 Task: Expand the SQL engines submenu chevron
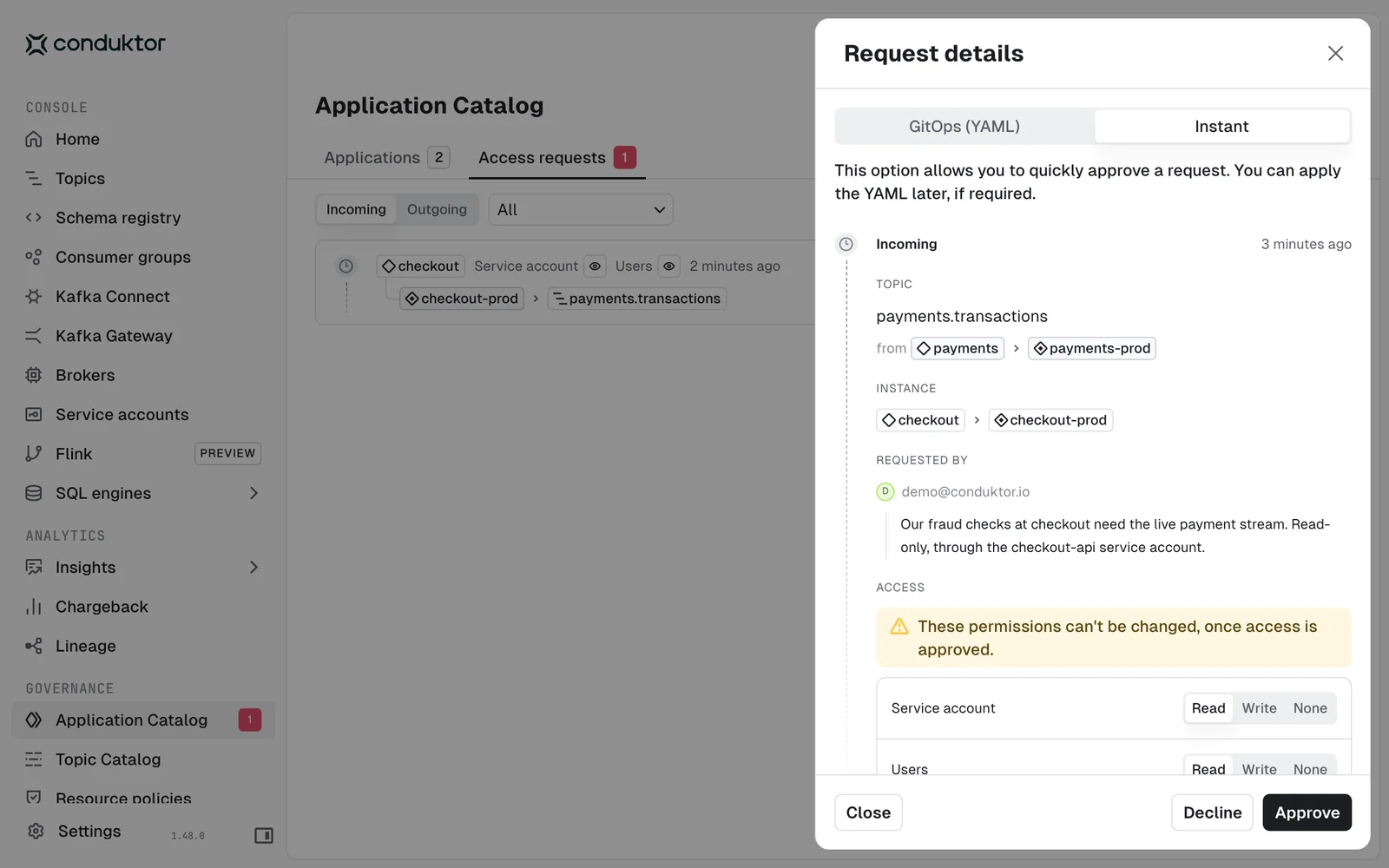(x=253, y=493)
